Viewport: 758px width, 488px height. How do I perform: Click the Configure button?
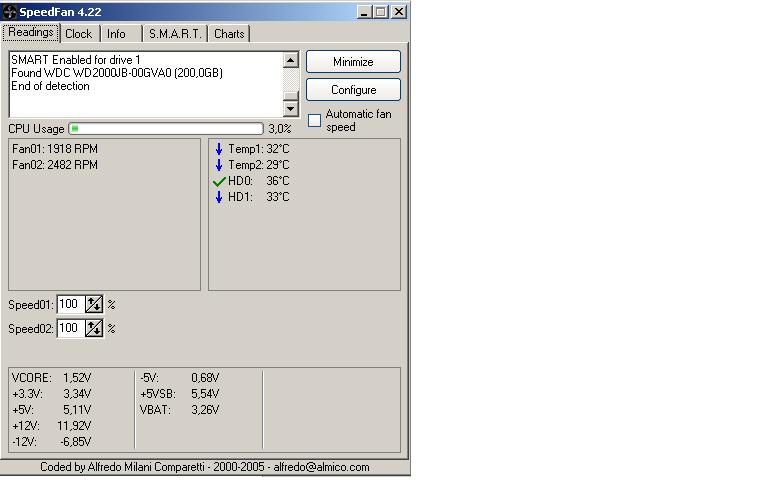coord(353,90)
